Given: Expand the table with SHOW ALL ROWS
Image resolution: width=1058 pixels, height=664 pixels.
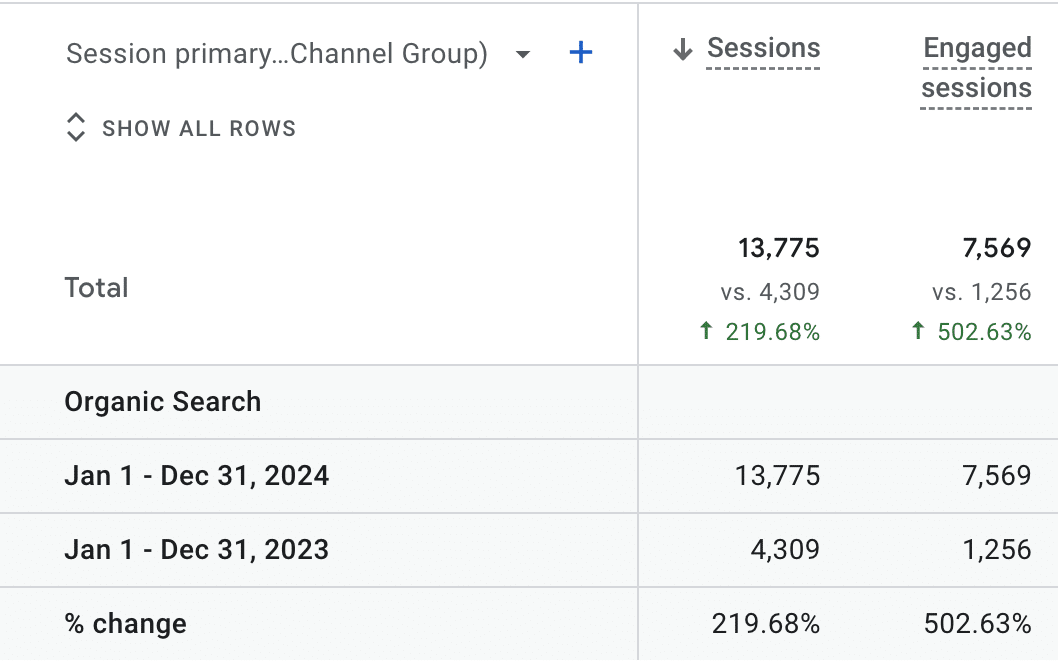Looking at the screenshot, I should [198, 128].
